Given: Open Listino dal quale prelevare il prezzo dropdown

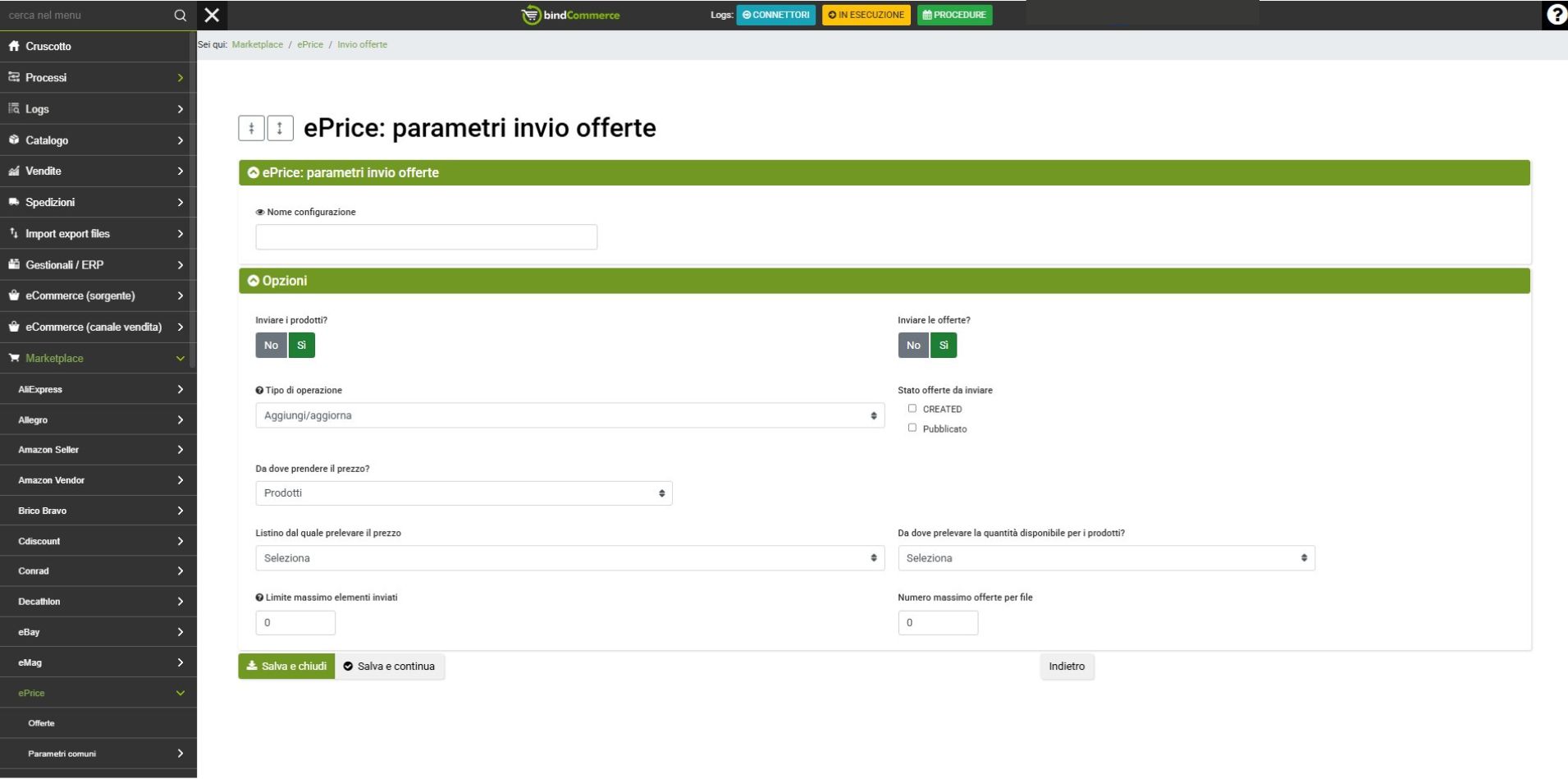Looking at the screenshot, I should 569,558.
